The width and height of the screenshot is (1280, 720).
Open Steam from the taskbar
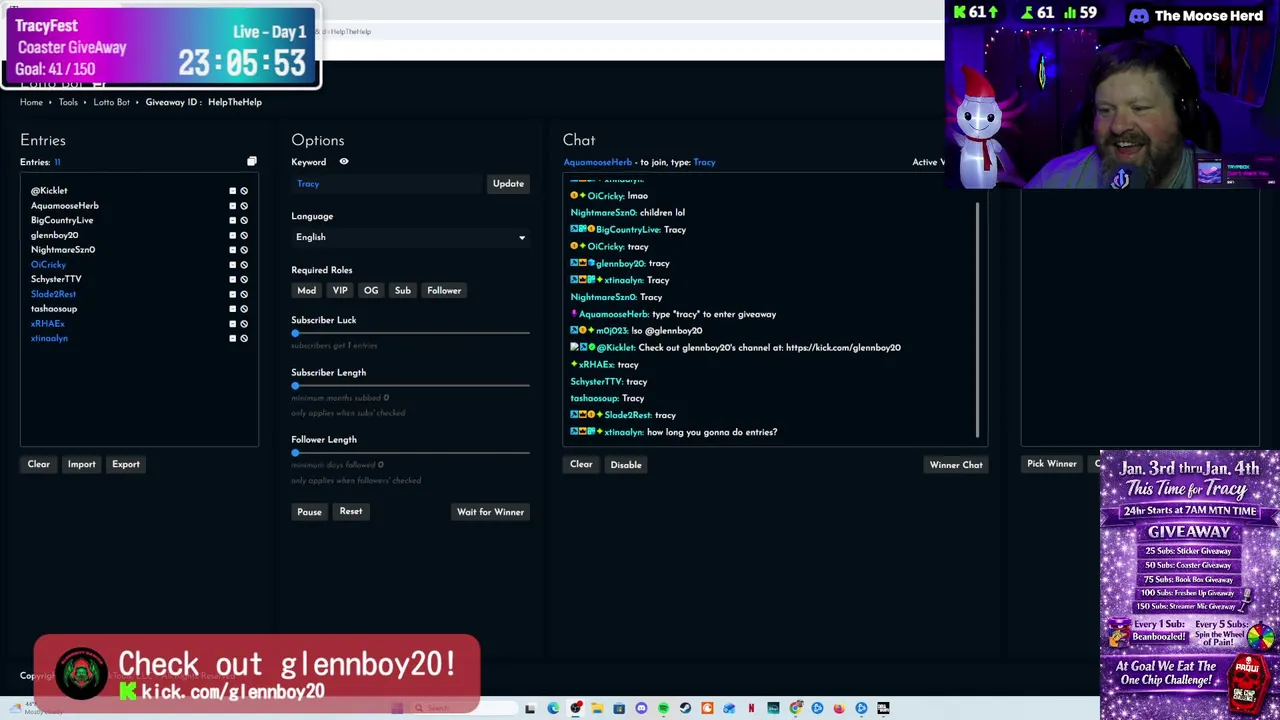(685, 708)
